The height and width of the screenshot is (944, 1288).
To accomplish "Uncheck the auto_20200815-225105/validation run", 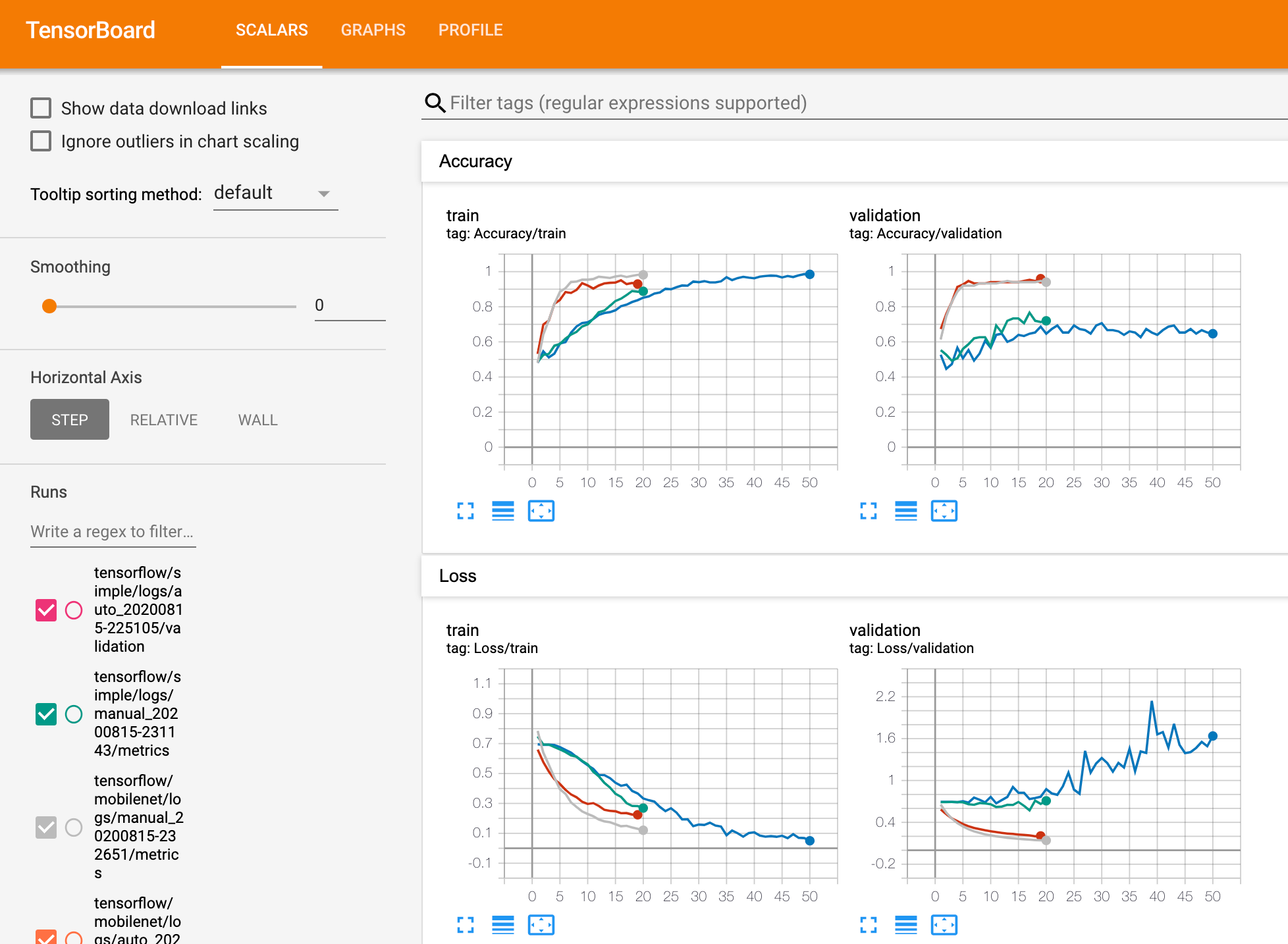I will (46, 610).
